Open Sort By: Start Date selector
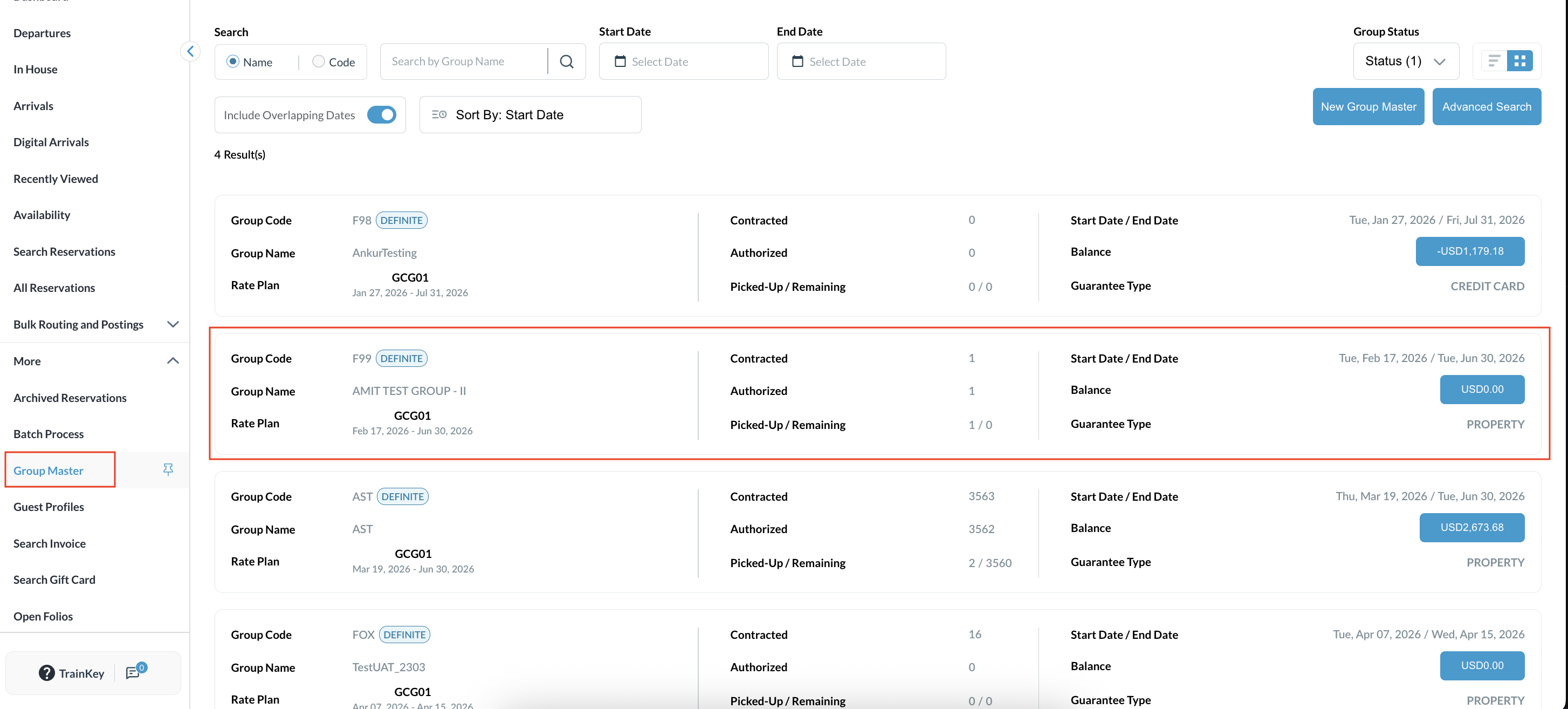The image size is (1568, 709). tap(530, 114)
